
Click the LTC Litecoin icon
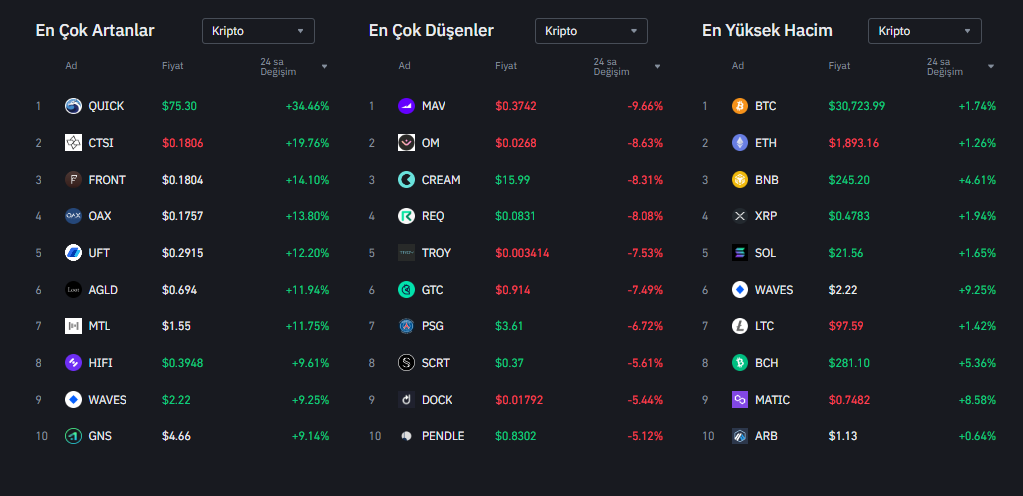click(x=740, y=326)
